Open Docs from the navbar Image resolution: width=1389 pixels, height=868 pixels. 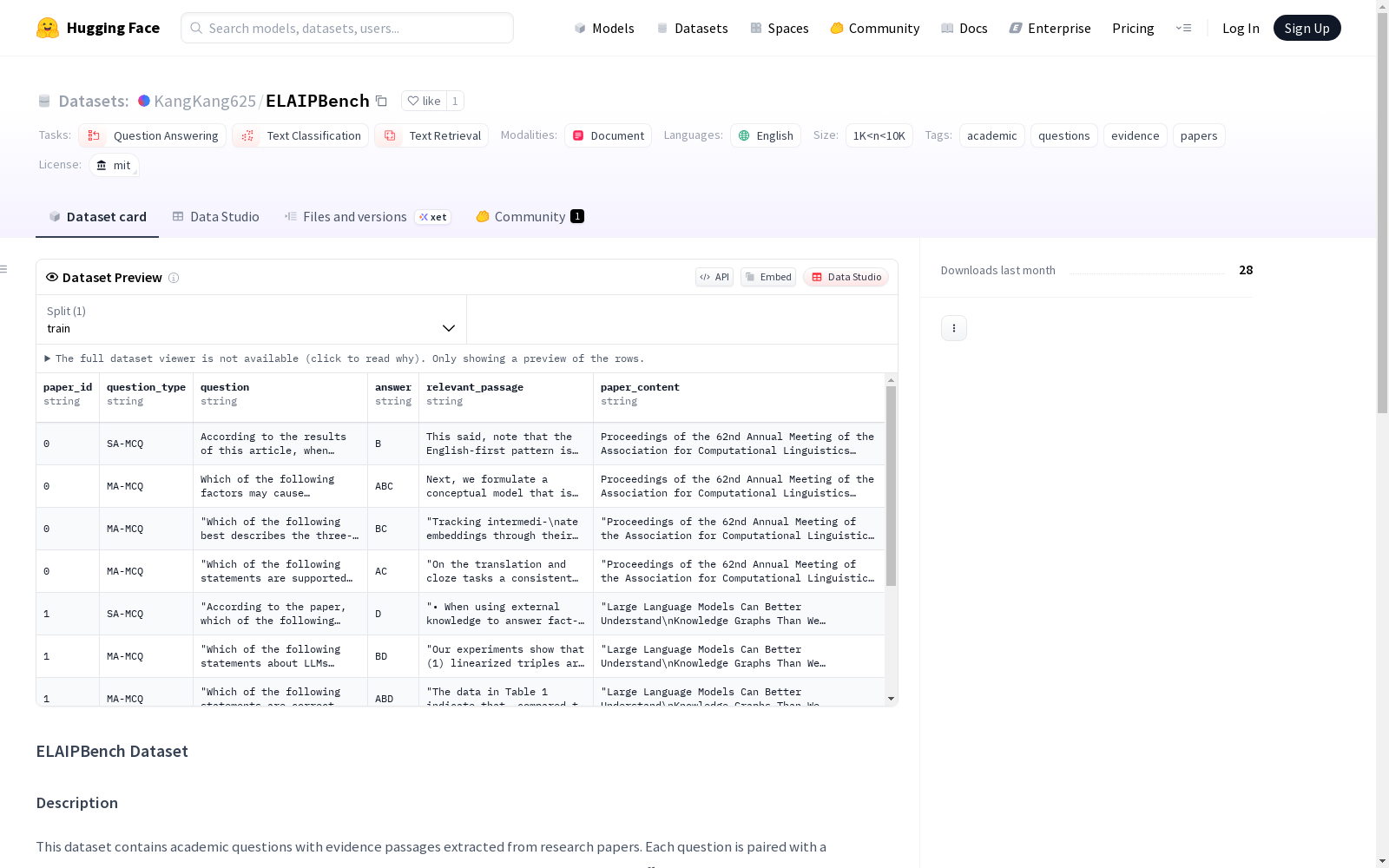(x=964, y=28)
